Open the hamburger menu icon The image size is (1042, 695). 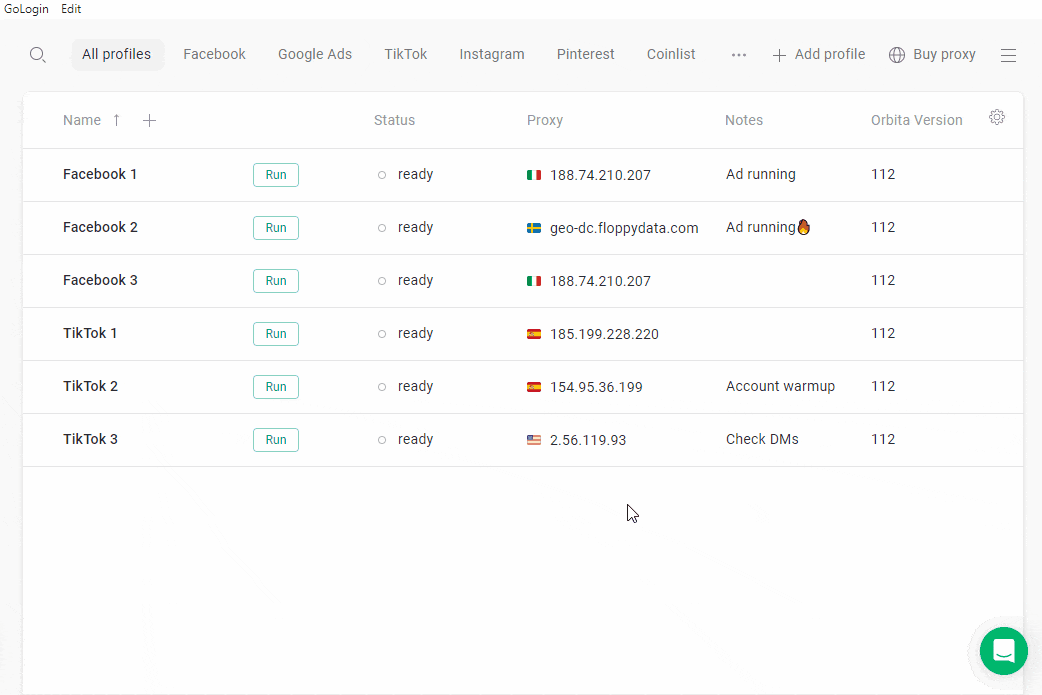(1008, 55)
